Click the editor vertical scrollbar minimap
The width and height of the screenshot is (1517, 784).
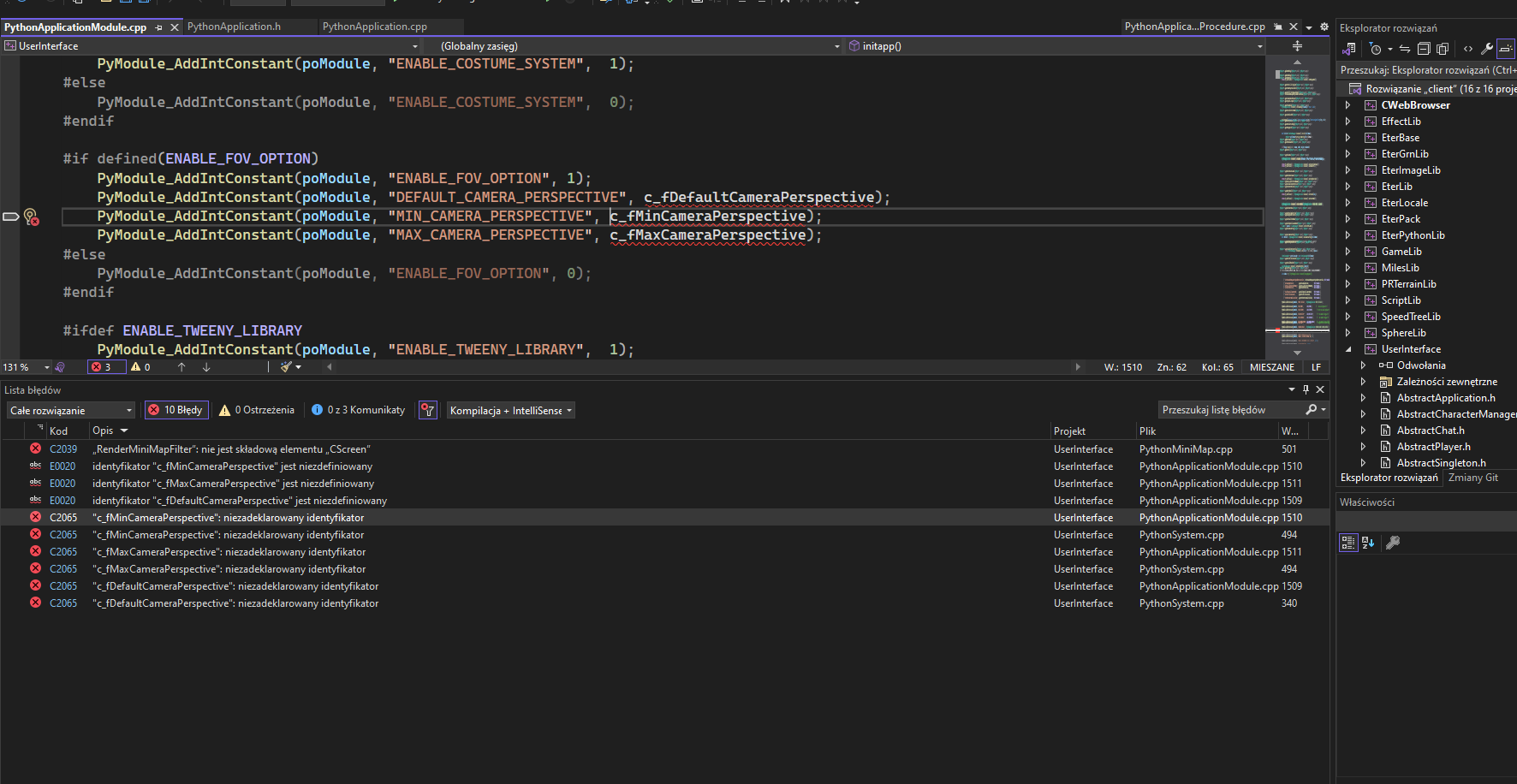click(1297, 205)
